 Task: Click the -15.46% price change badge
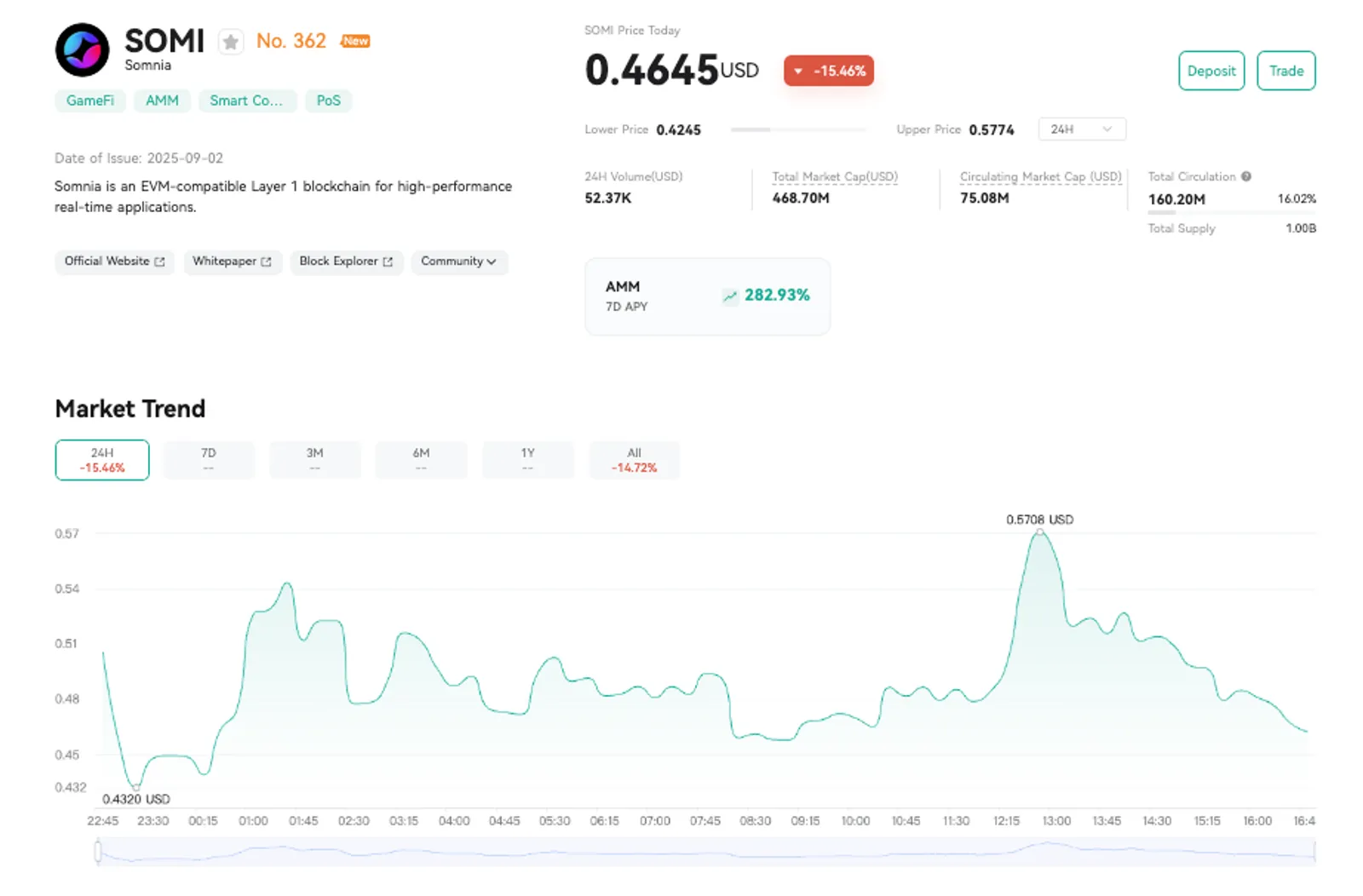click(x=829, y=71)
